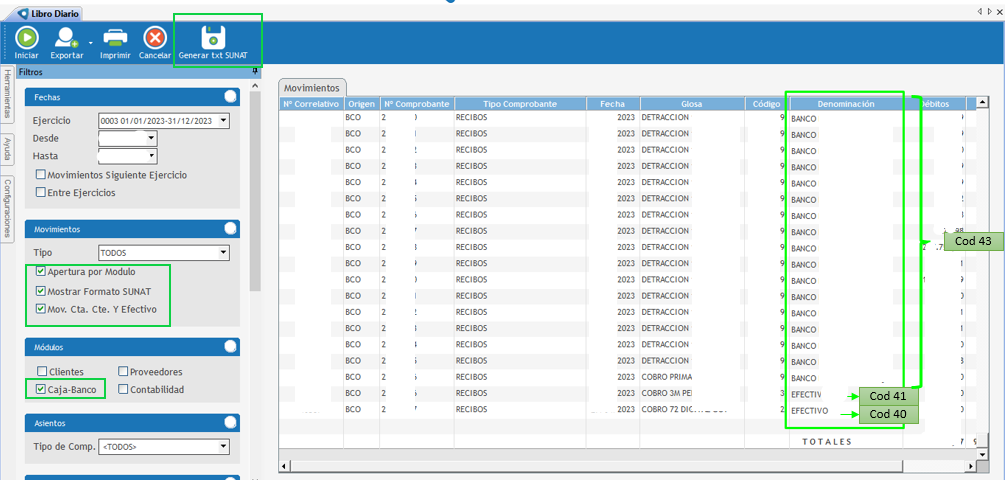Sort by Origen column header
The width and height of the screenshot is (1007, 480).
tap(362, 104)
